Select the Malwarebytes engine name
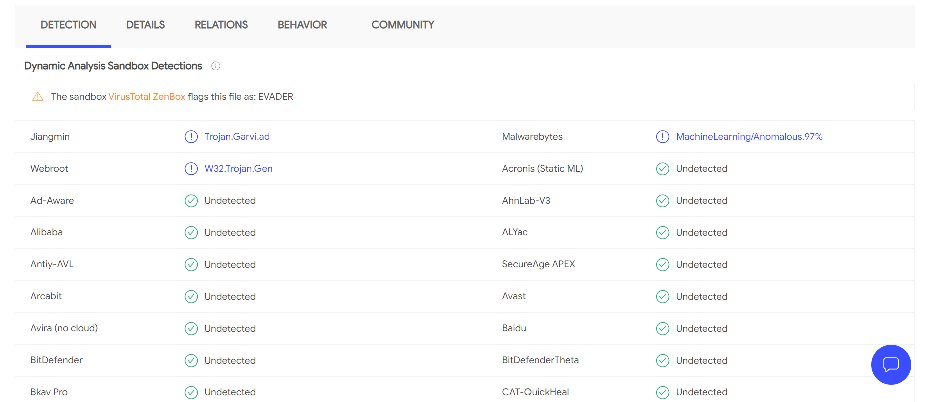 [x=532, y=136]
